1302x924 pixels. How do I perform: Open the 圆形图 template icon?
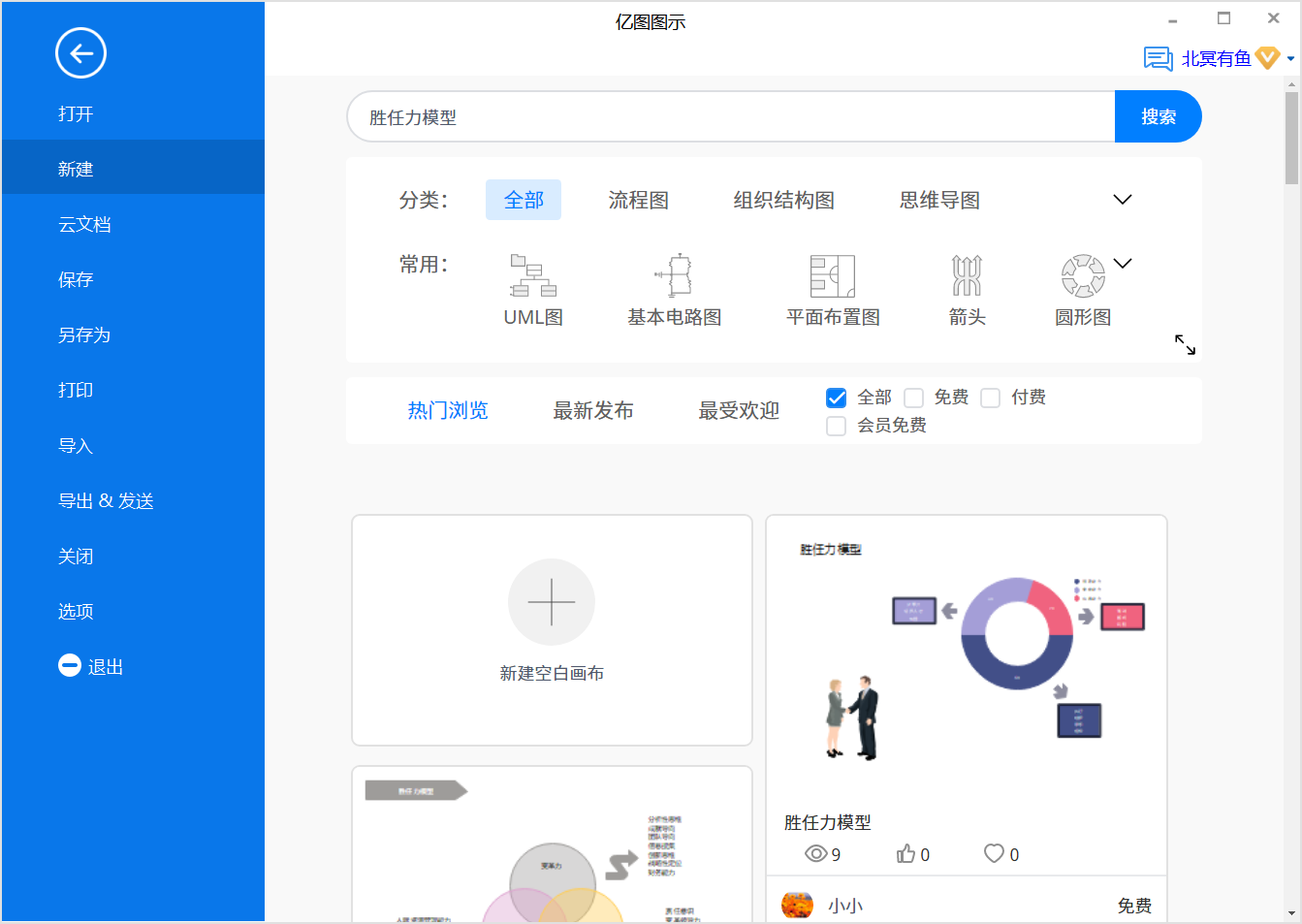[1083, 275]
